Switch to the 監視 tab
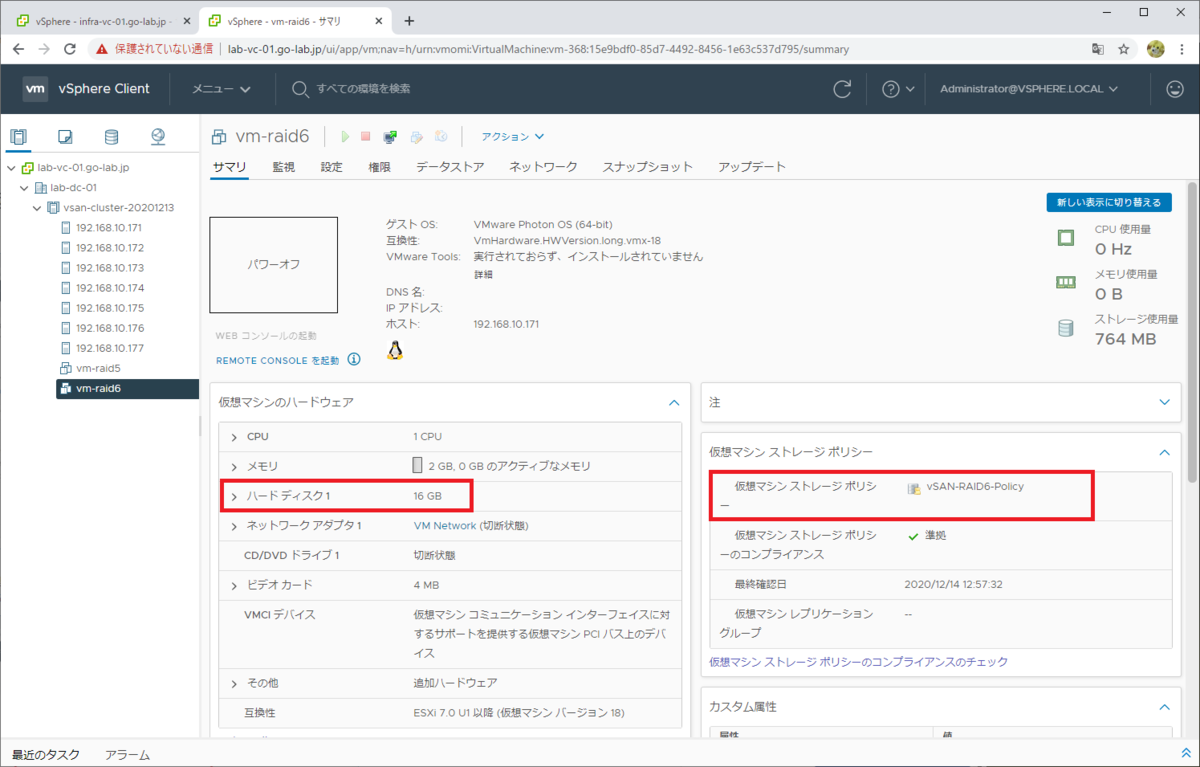The width and height of the screenshot is (1200, 767). pyautogui.click(x=284, y=167)
